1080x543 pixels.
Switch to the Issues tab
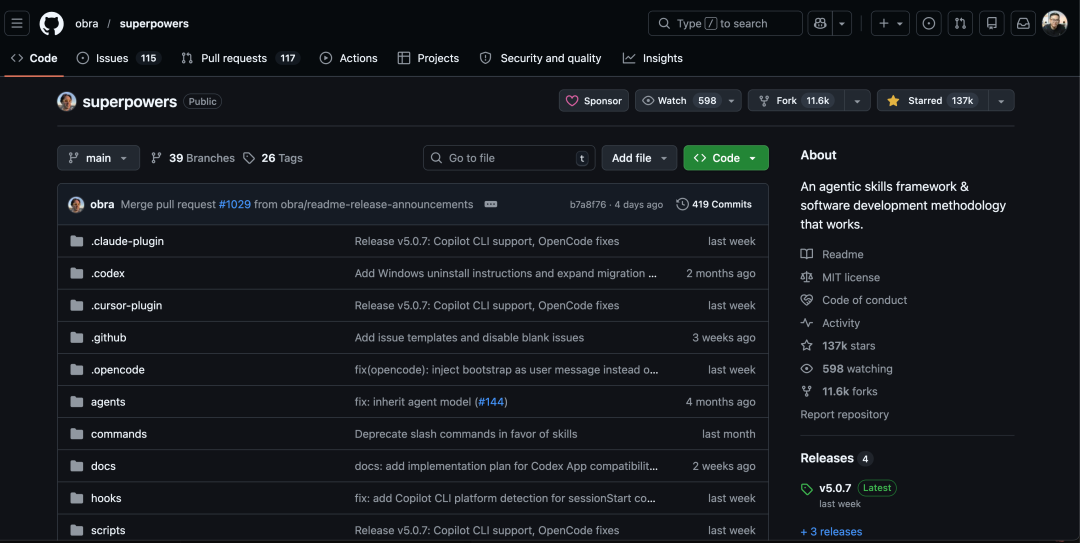coord(118,59)
